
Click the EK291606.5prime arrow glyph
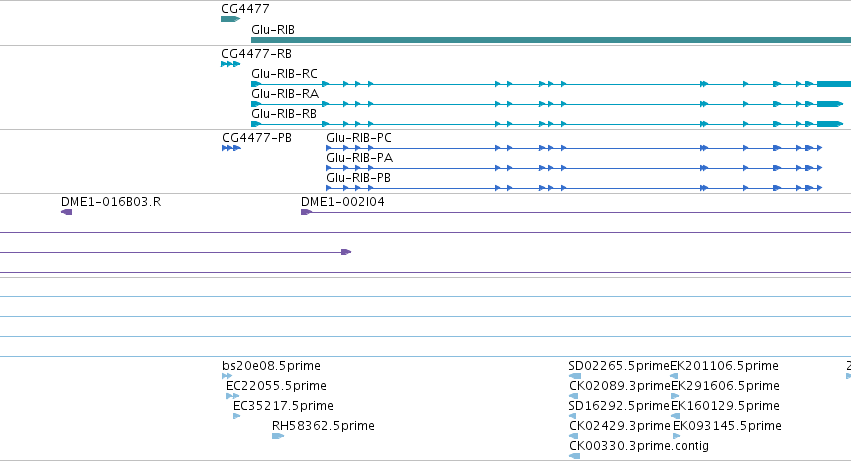(675, 396)
